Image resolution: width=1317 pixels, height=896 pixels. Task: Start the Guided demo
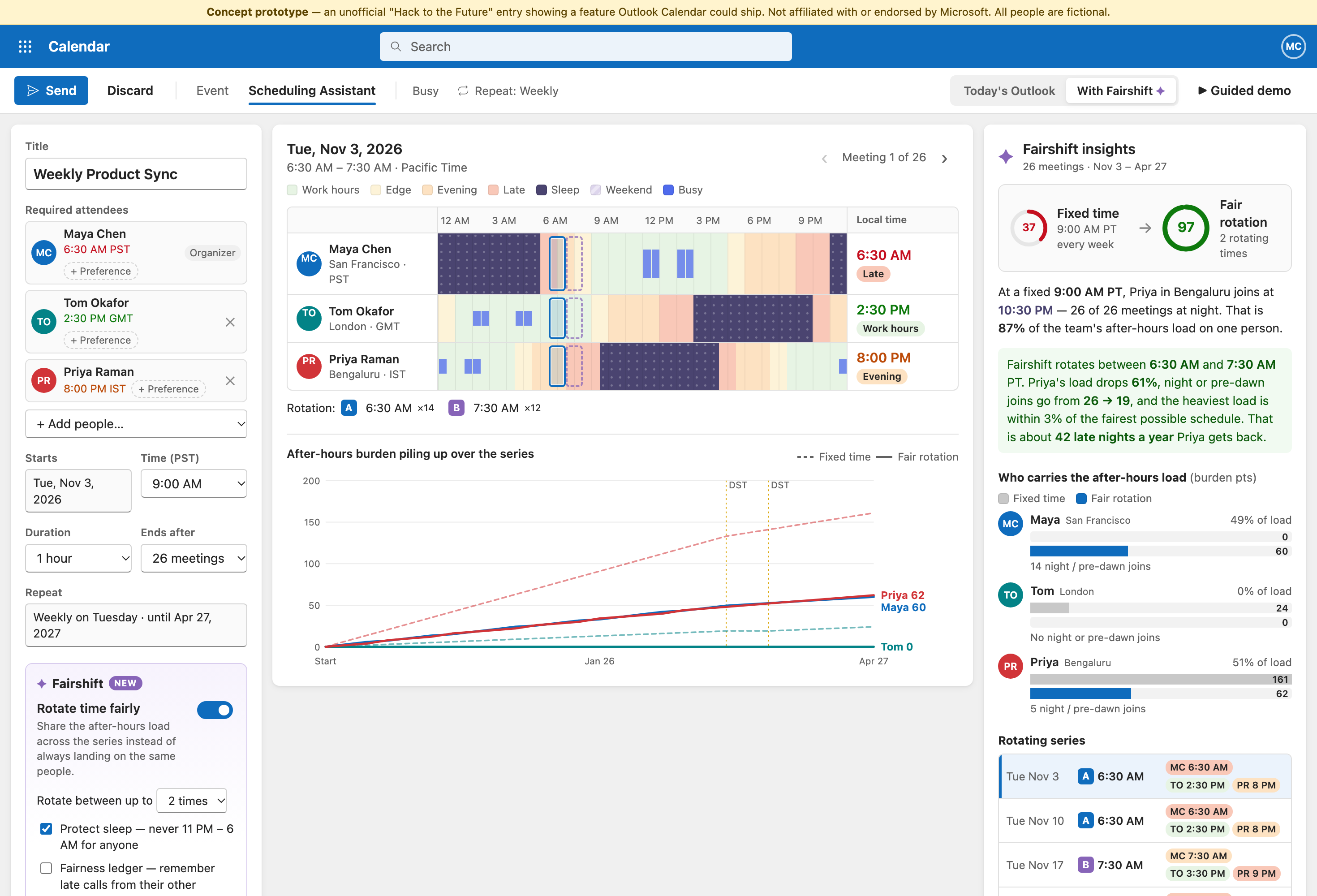click(x=1244, y=90)
